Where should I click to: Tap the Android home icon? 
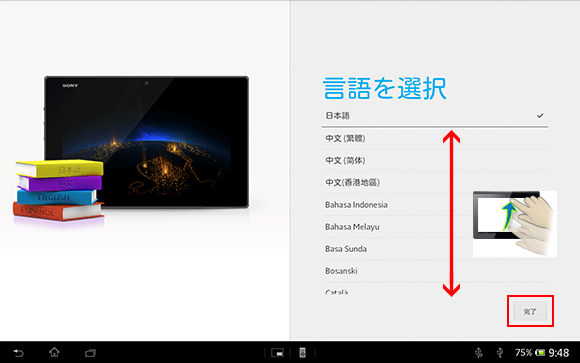pos(54,352)
